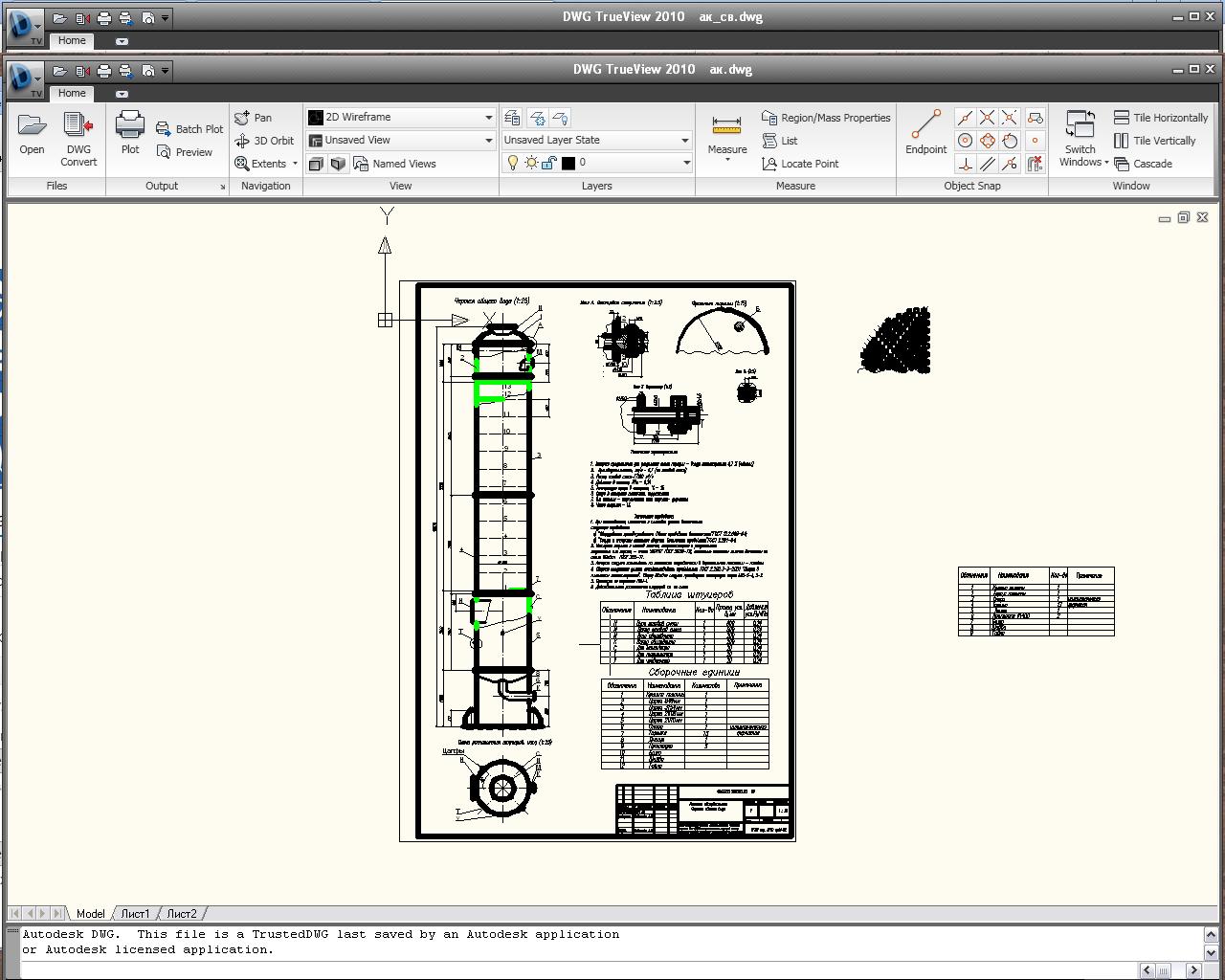This screenshot has height=980, width=1225.
Task: Switch to the Лист2 layout tab
Action: 181,914
